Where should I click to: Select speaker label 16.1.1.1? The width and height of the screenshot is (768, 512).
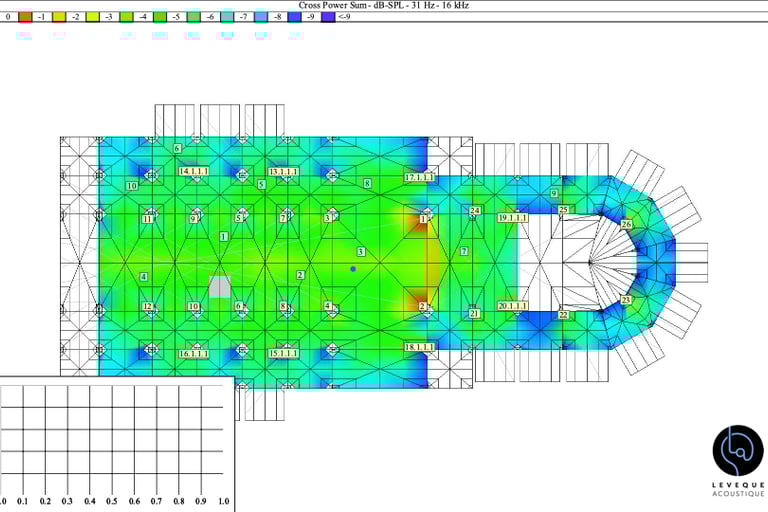tap(193, 354)
